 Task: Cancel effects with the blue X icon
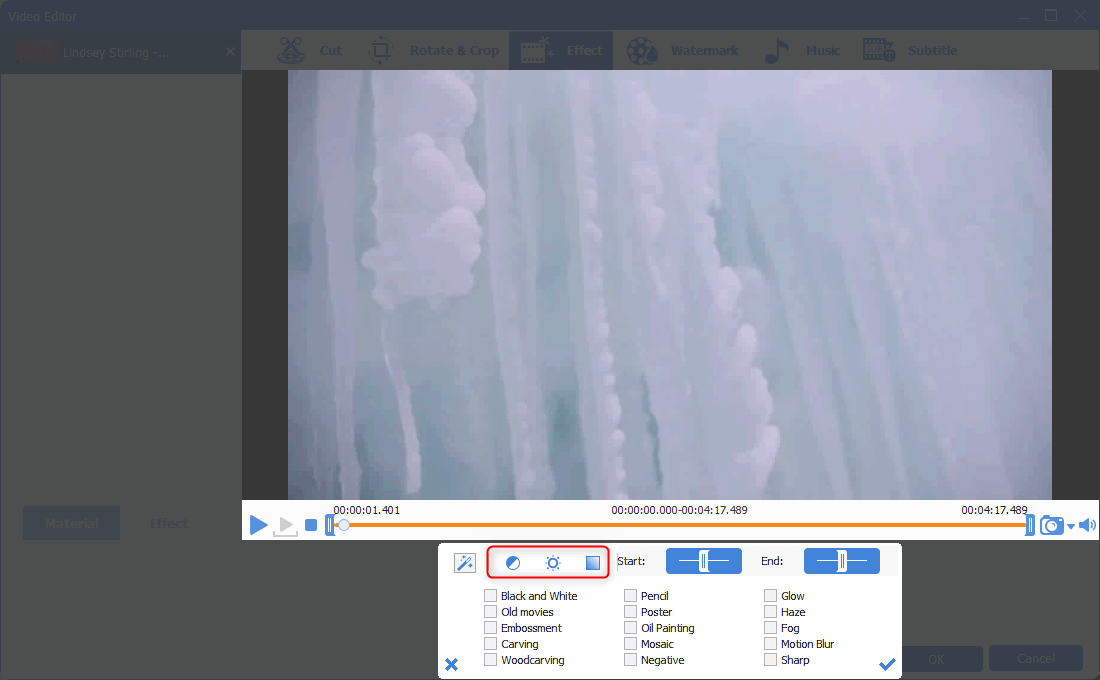point(451,664)
